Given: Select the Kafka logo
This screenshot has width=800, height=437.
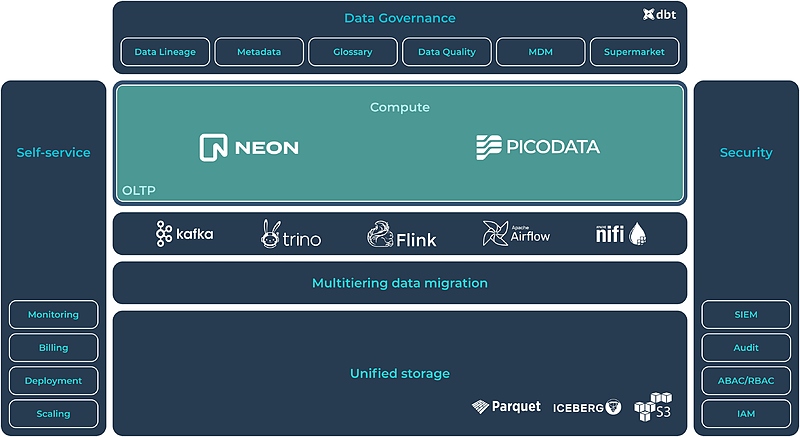Looking at the screenshot, I should (x=185, y=234).
